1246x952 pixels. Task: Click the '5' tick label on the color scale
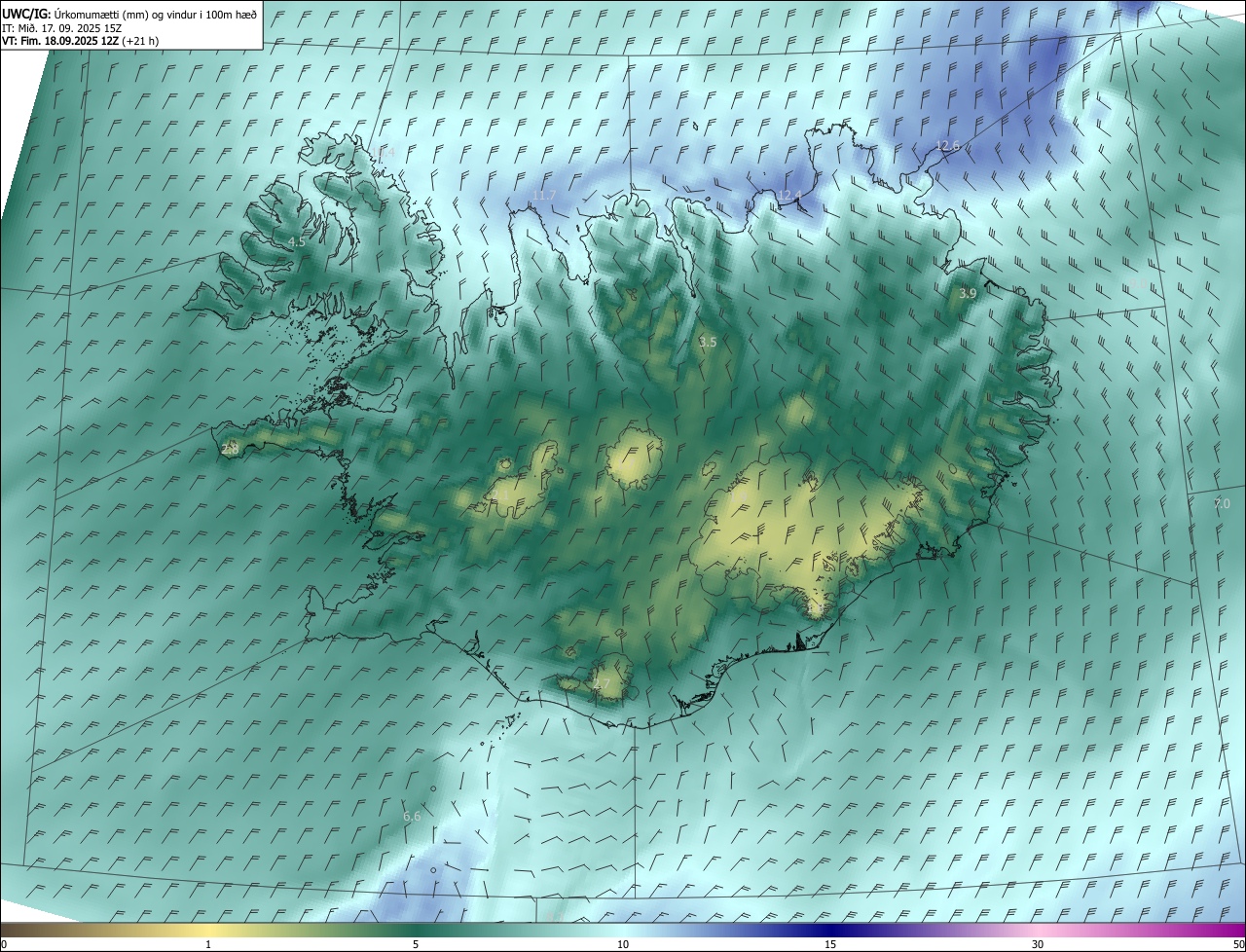pyautogui.click(x=416, y=945)
